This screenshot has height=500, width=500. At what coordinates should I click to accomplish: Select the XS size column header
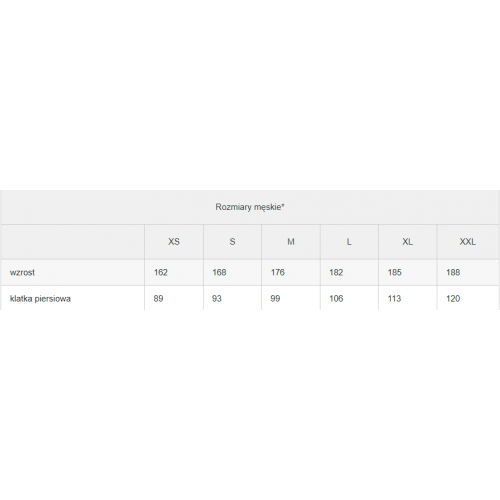click(x=174, y=242)
